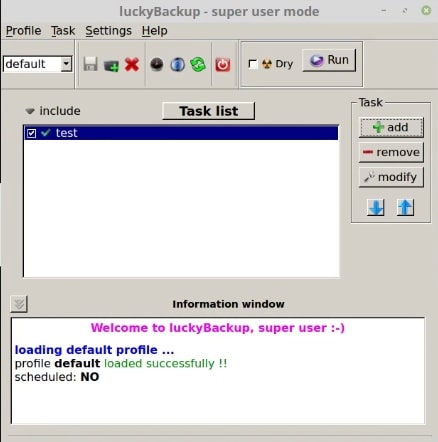
Task: Uncheck the test task checkbox
Action: [31, 133]
